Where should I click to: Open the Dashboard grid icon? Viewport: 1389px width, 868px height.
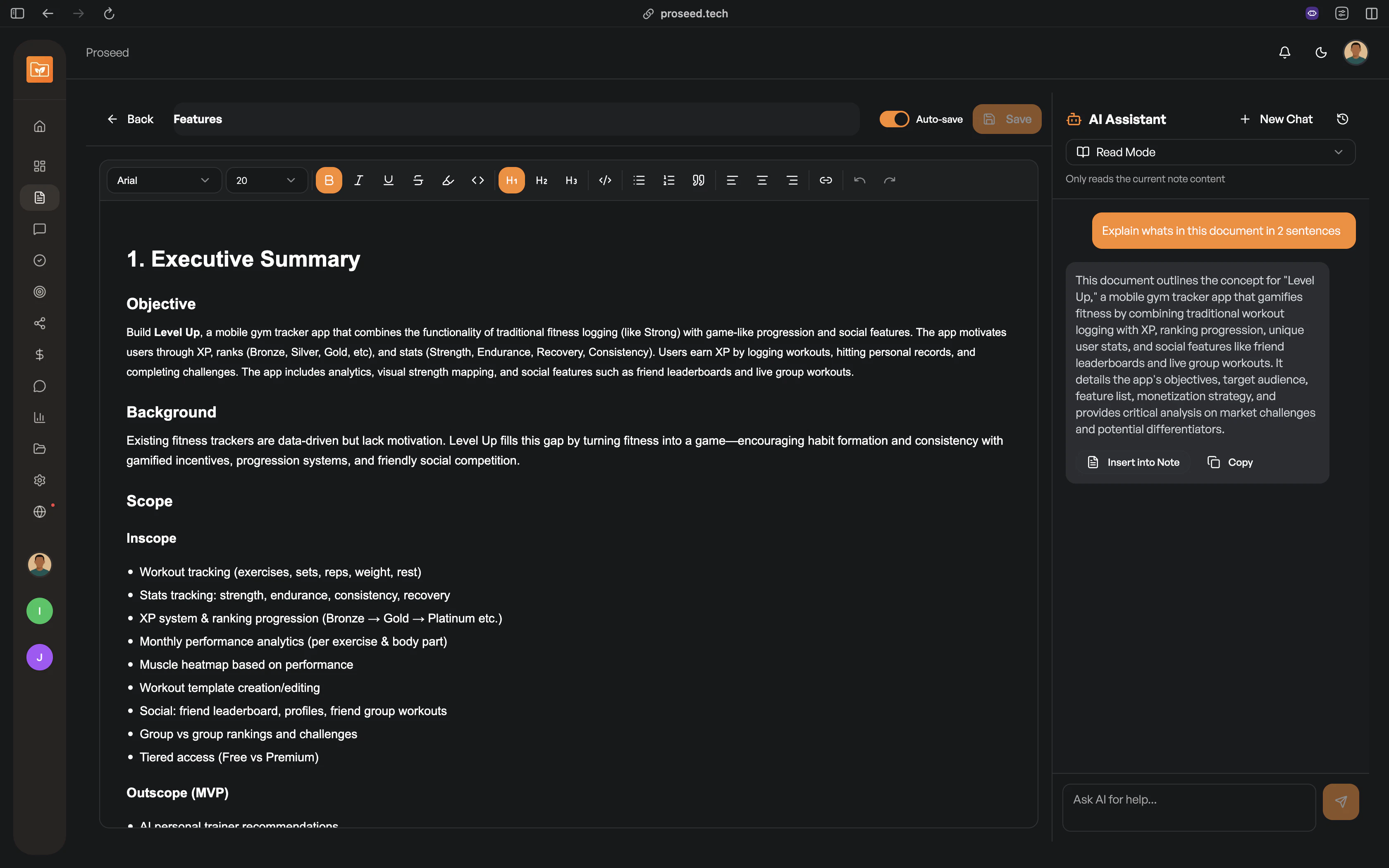pos(39,166)
